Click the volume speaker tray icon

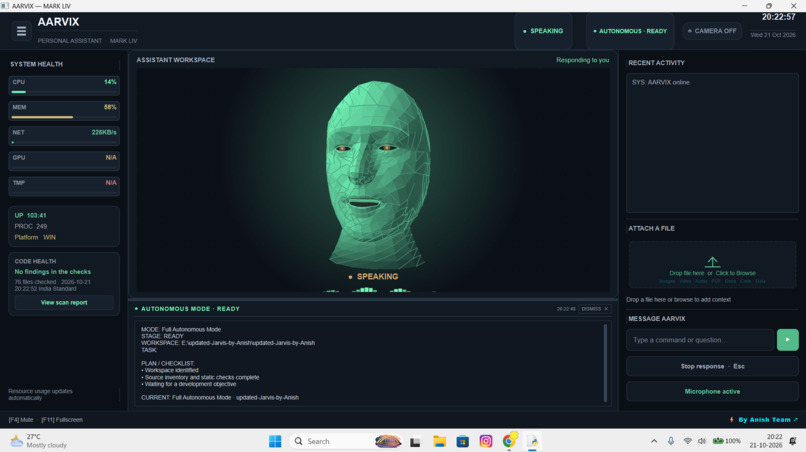click(702, 441)
